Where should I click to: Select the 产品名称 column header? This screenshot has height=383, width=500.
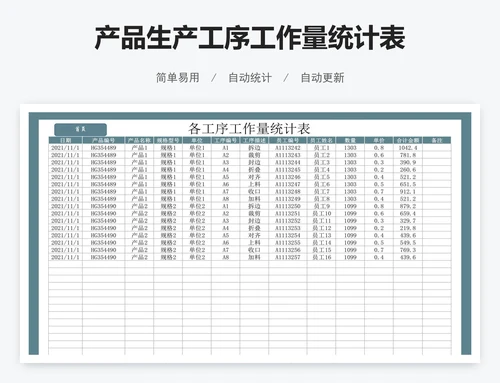click(x=139, y=140)
